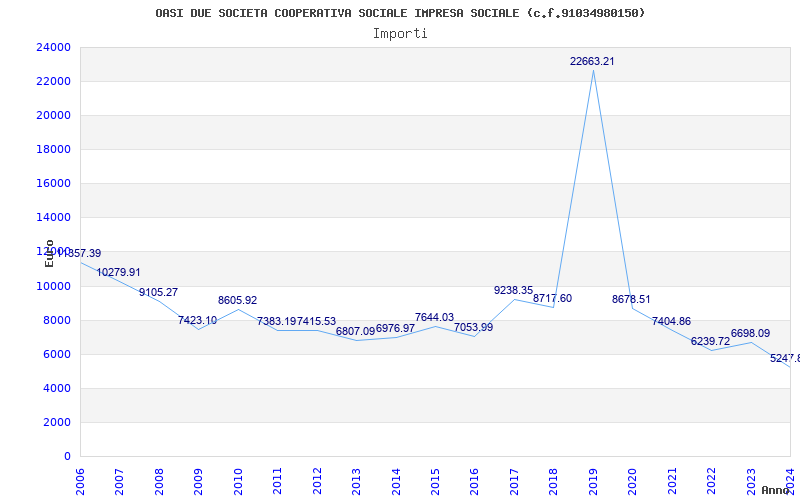Select the value 9105.27 on chart
The width and height of the screenshot is (800, 500).
pos(158,292)
